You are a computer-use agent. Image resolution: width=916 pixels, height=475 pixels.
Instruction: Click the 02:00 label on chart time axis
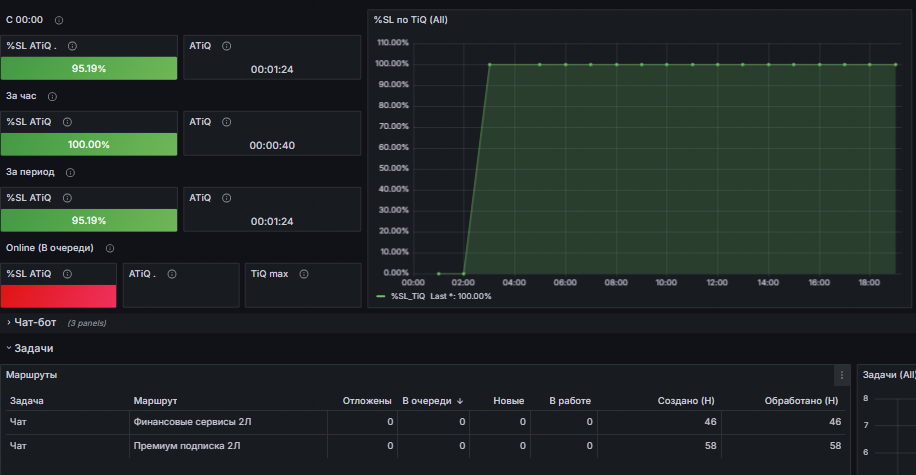pyautogui.click(x=463, y=283)
